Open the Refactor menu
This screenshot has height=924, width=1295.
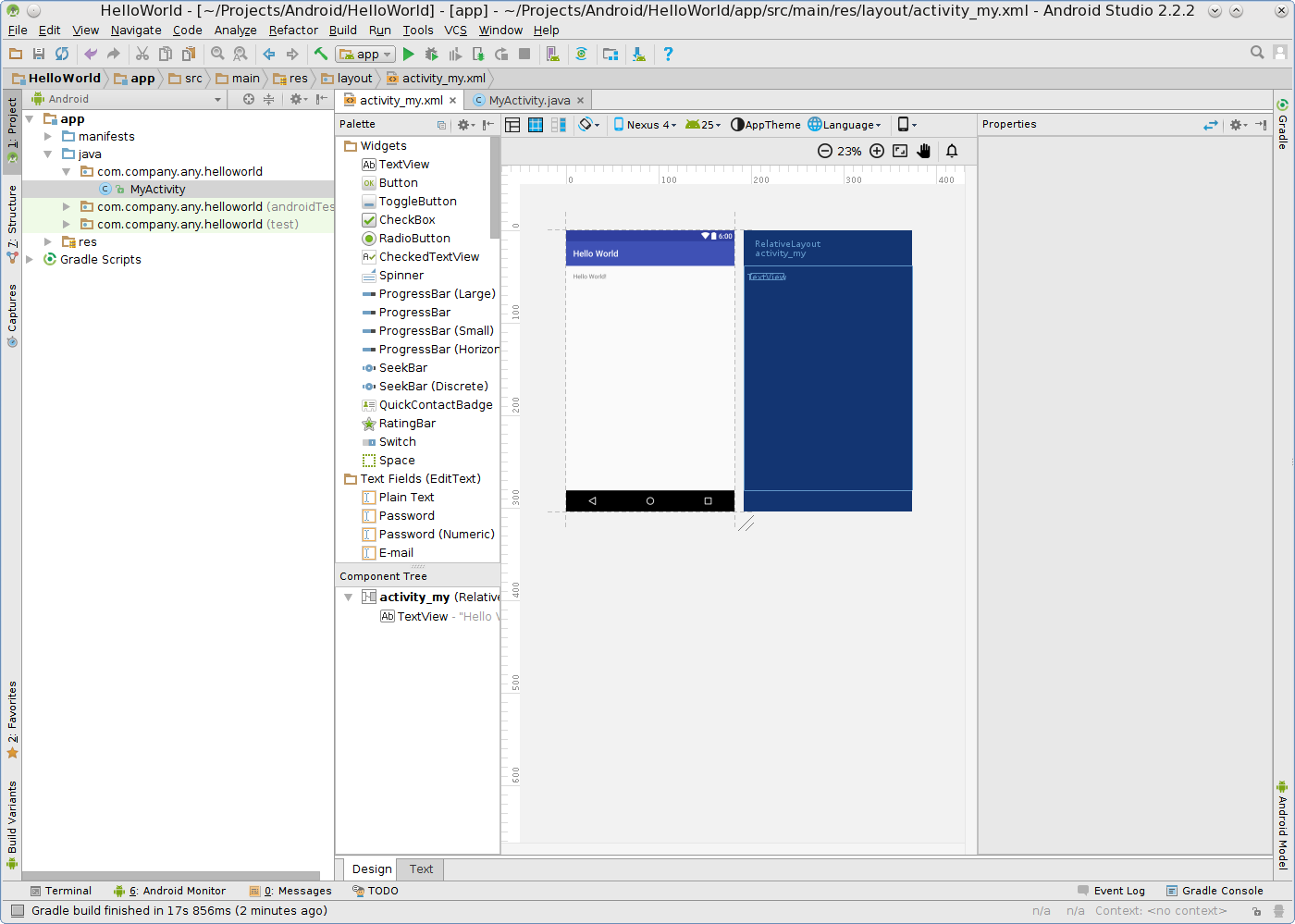tap(293, 31)
